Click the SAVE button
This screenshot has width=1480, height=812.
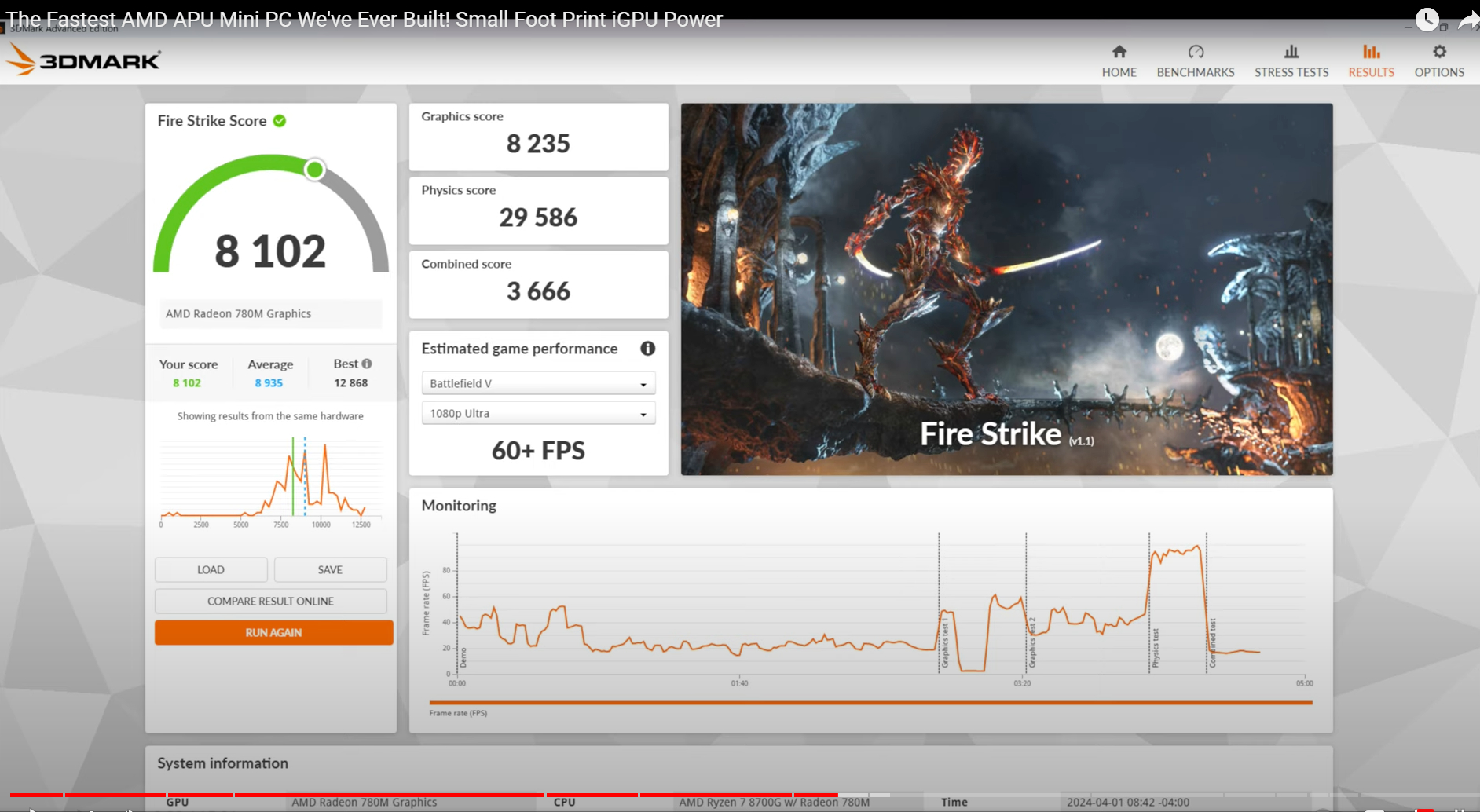(330, 569)
